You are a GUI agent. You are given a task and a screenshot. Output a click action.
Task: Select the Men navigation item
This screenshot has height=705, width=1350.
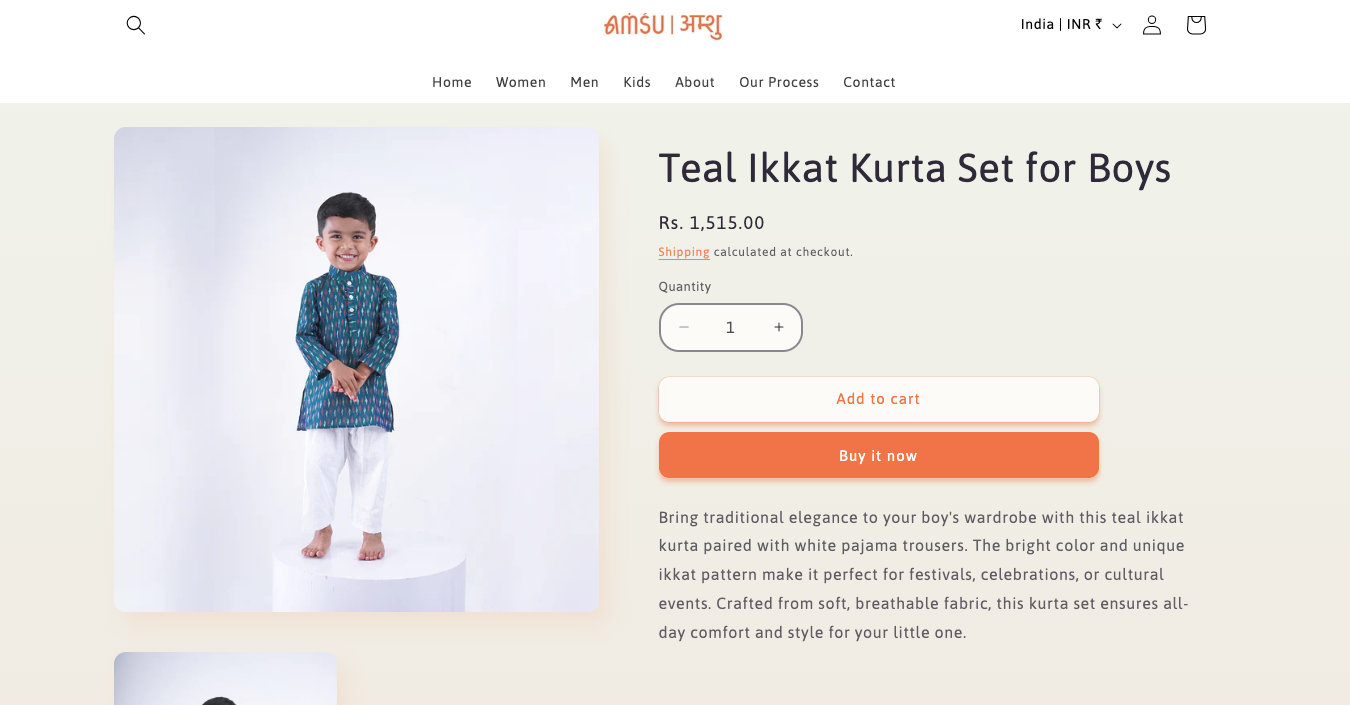585,82
